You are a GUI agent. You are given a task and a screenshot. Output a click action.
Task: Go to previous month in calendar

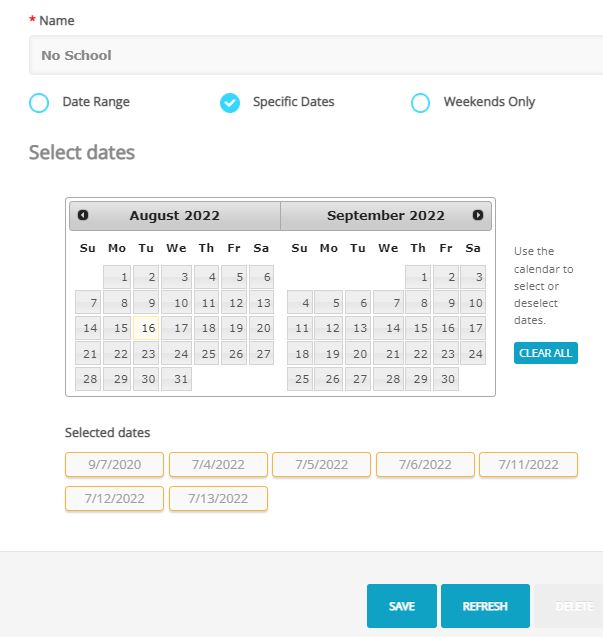[x=83, y=215]
